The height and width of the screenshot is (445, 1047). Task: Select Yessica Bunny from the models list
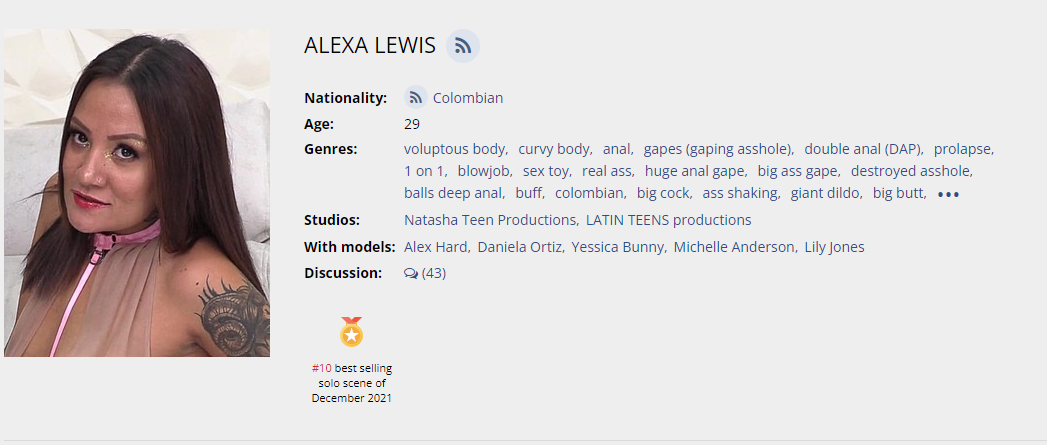(x=618, y=247)
